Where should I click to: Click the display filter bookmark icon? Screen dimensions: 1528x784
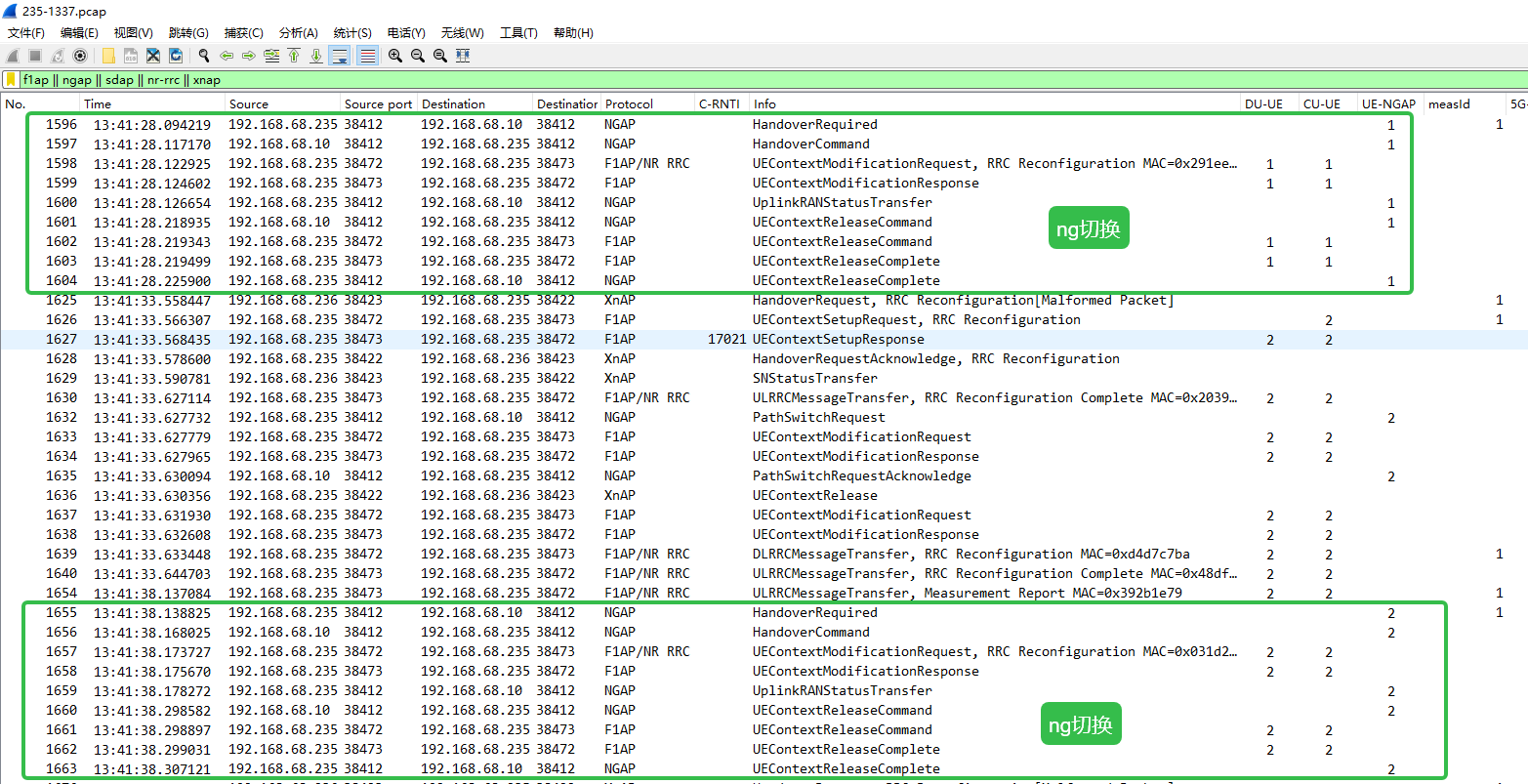11,80
